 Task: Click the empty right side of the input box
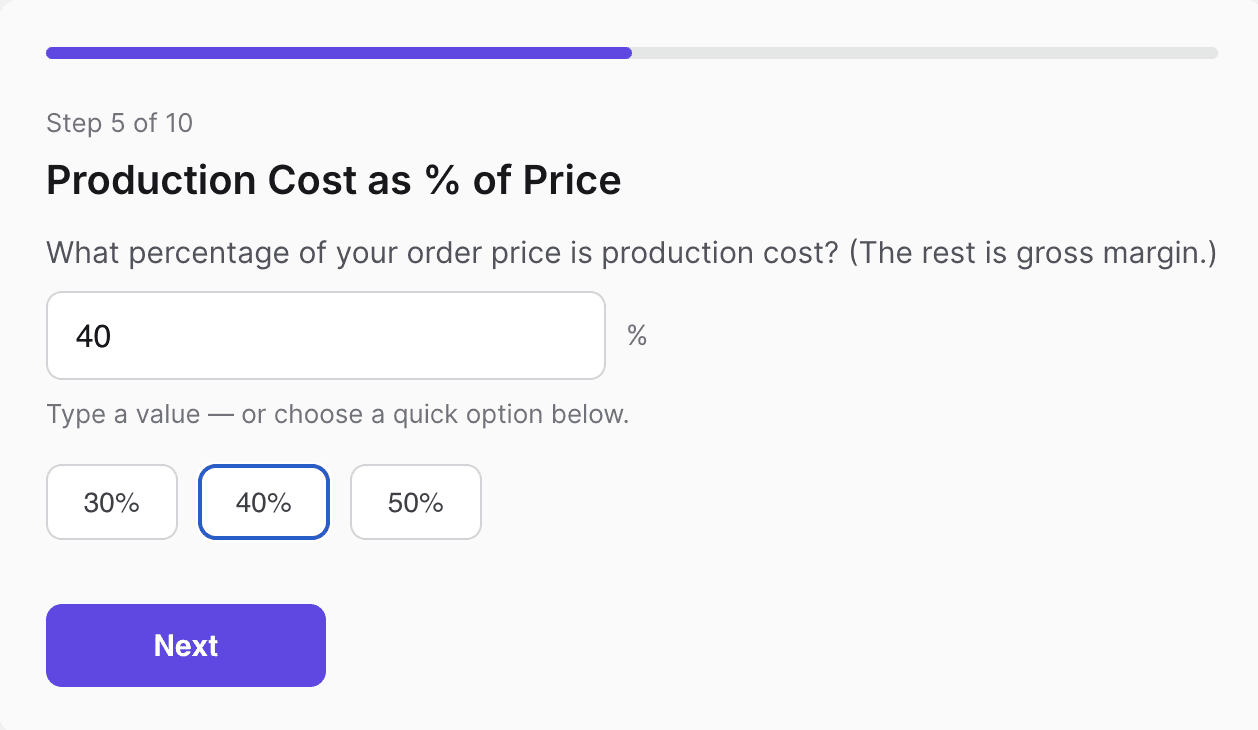coord(480,336)
